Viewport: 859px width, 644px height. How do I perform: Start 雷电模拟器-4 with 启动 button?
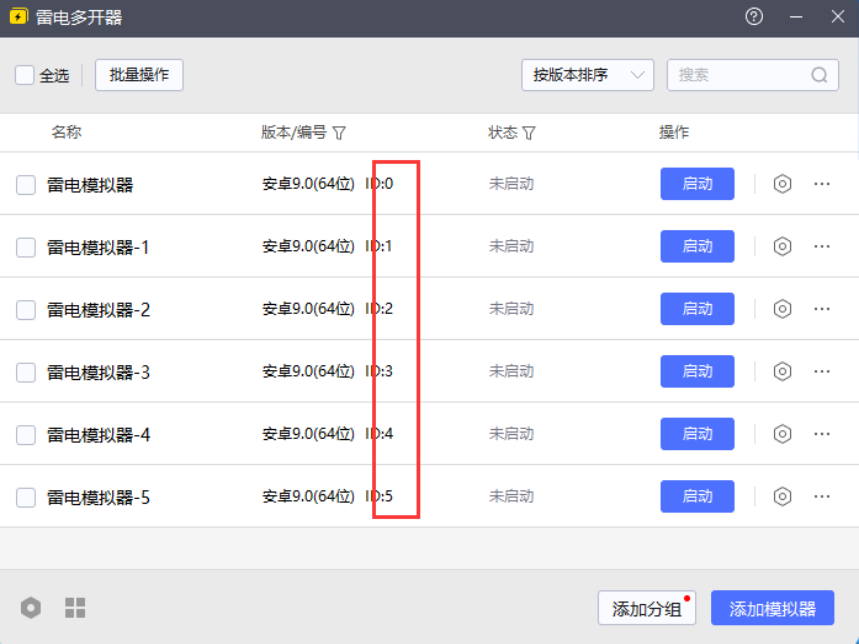click(x=697, y=434)
